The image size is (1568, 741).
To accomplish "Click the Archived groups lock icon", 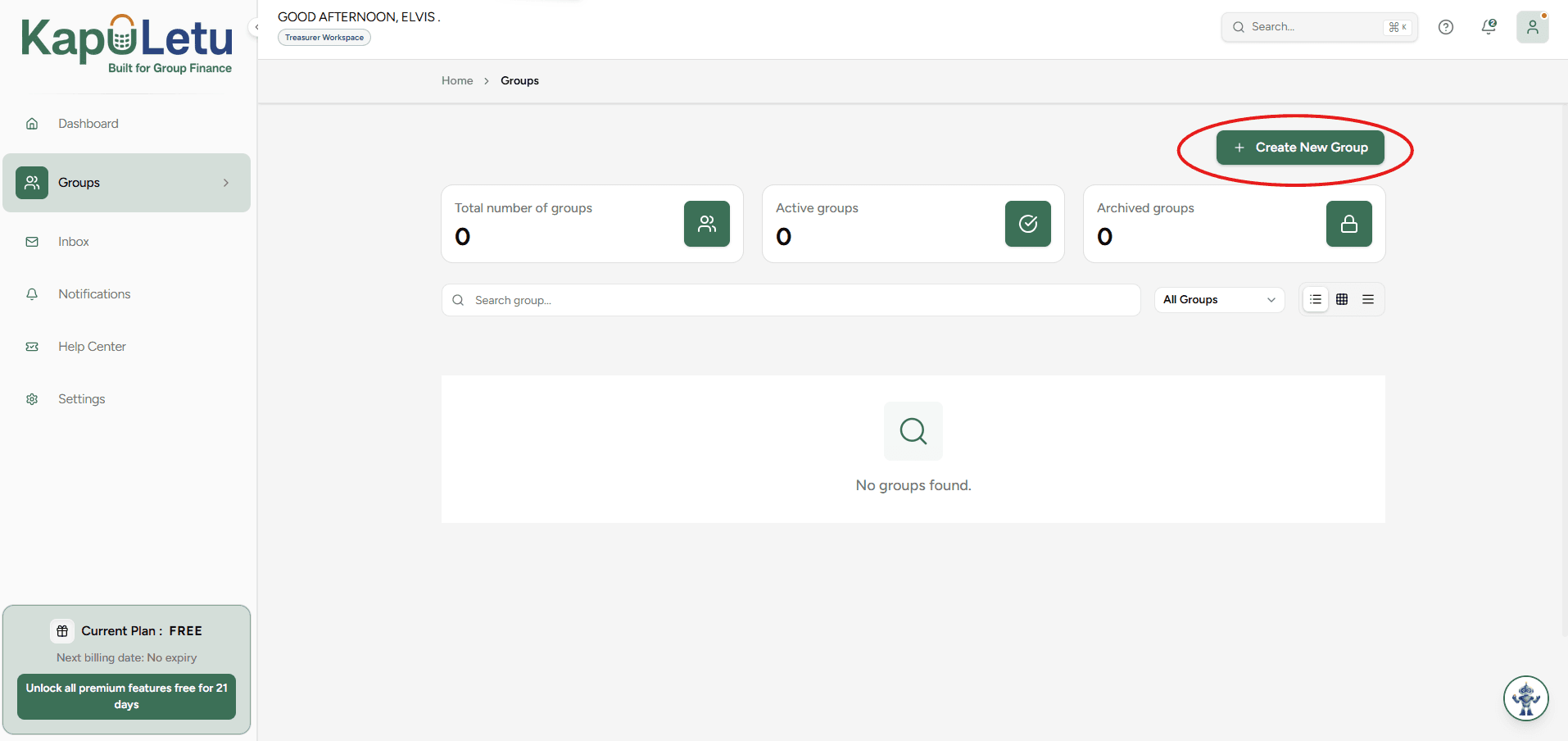I will click(x=1349, y=224).
